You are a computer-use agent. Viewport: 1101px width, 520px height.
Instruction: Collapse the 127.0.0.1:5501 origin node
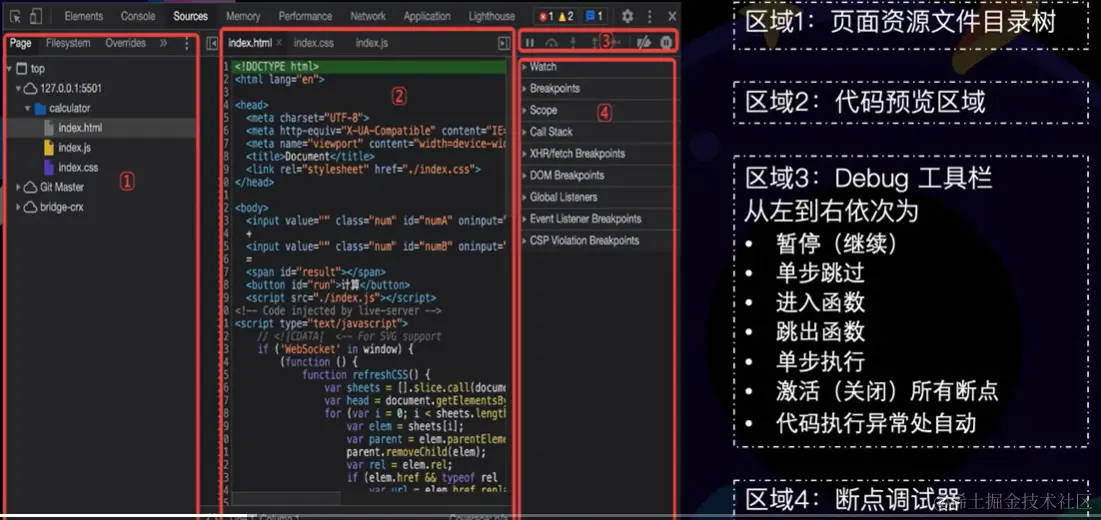pos(18,88)
